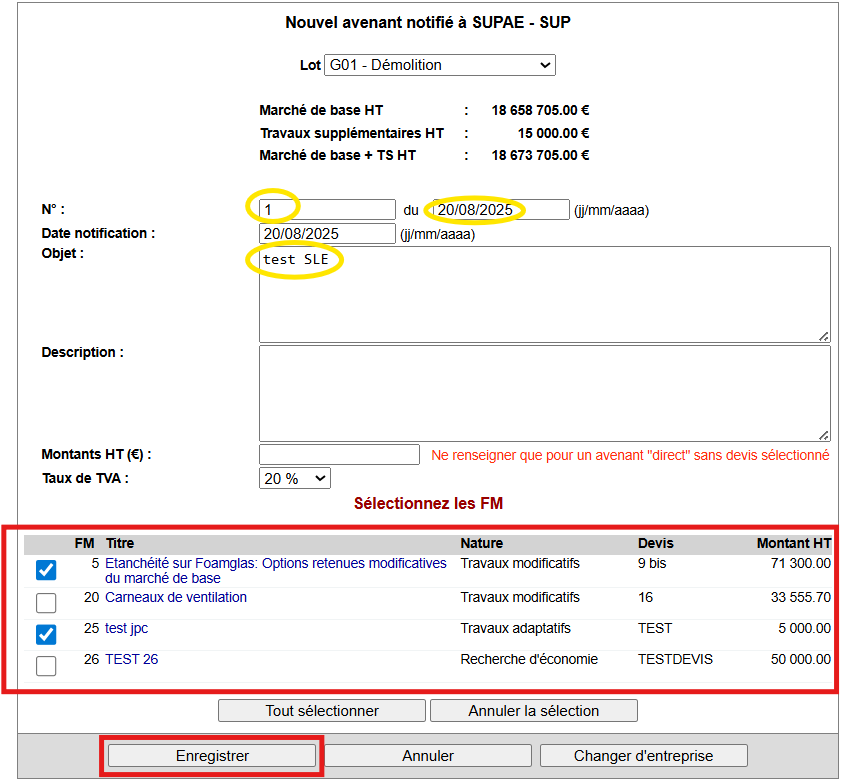Click inside the Description text area
Image resolution: width=843 pixels, height=782 pixels.
click(544, 393)
